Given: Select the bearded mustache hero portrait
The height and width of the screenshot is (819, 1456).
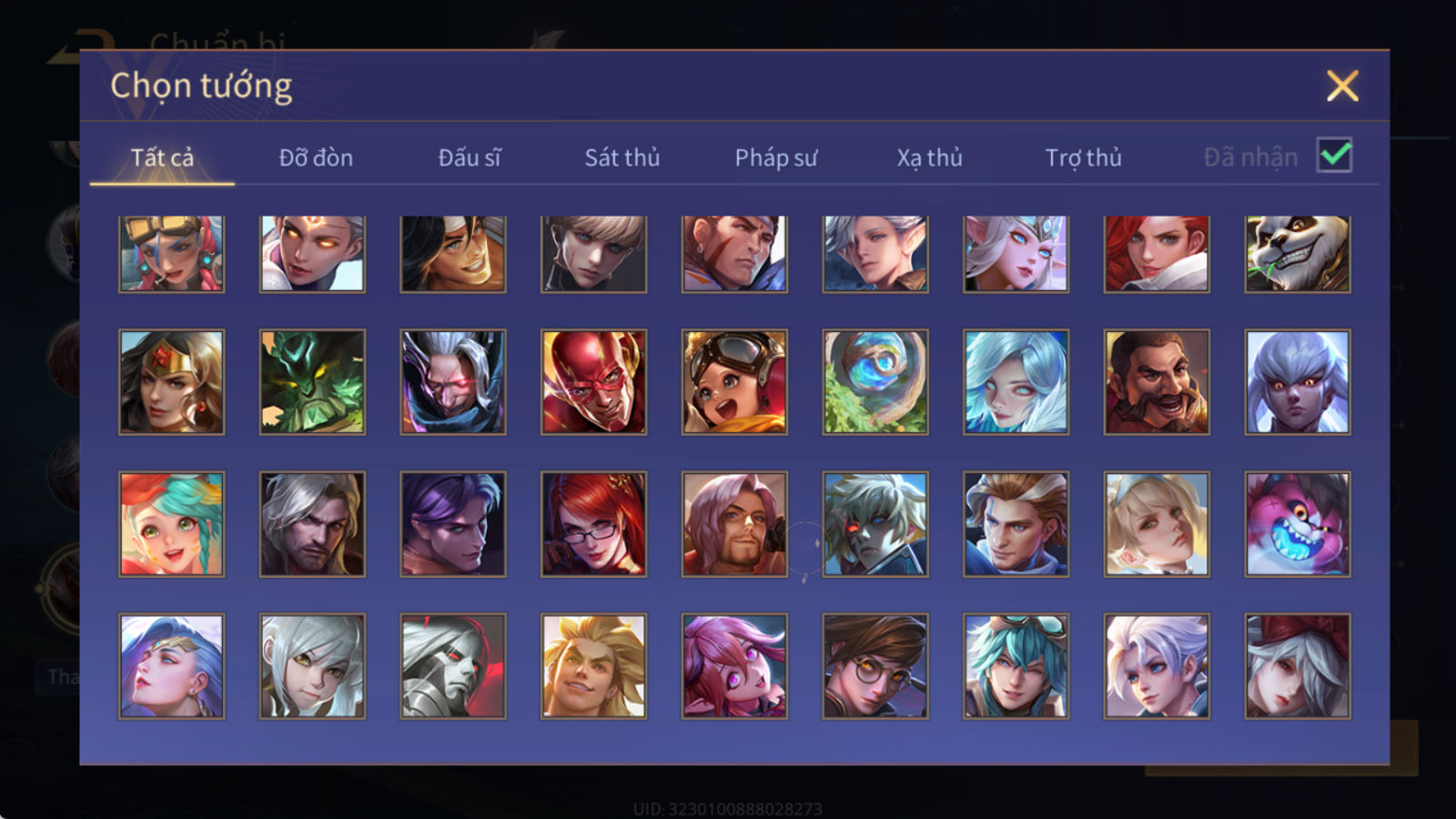Looking at the screenshot, I should tap(1157, 382).
